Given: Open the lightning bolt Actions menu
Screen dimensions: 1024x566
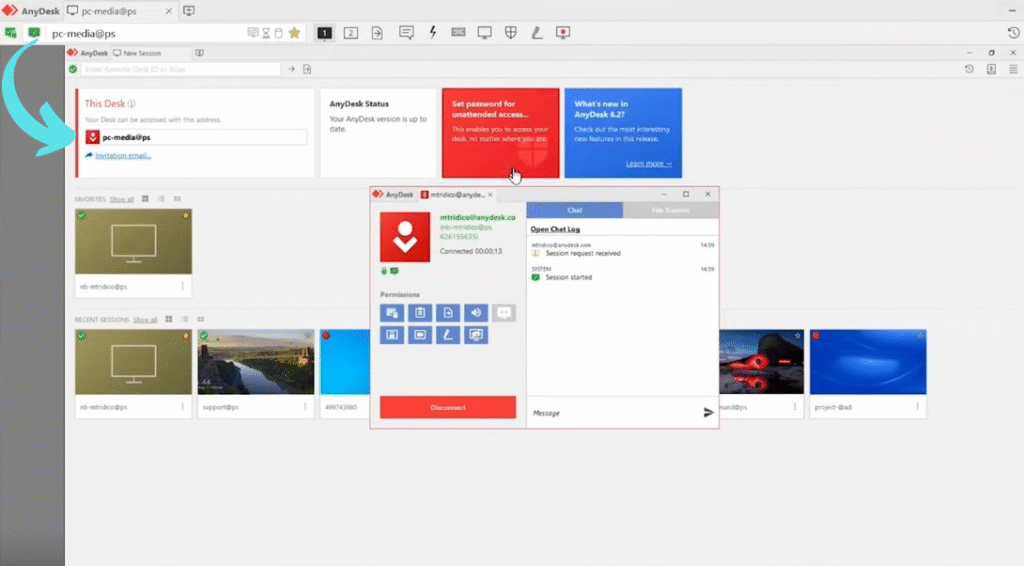Looking at the screenshot, I should (432, 33).
